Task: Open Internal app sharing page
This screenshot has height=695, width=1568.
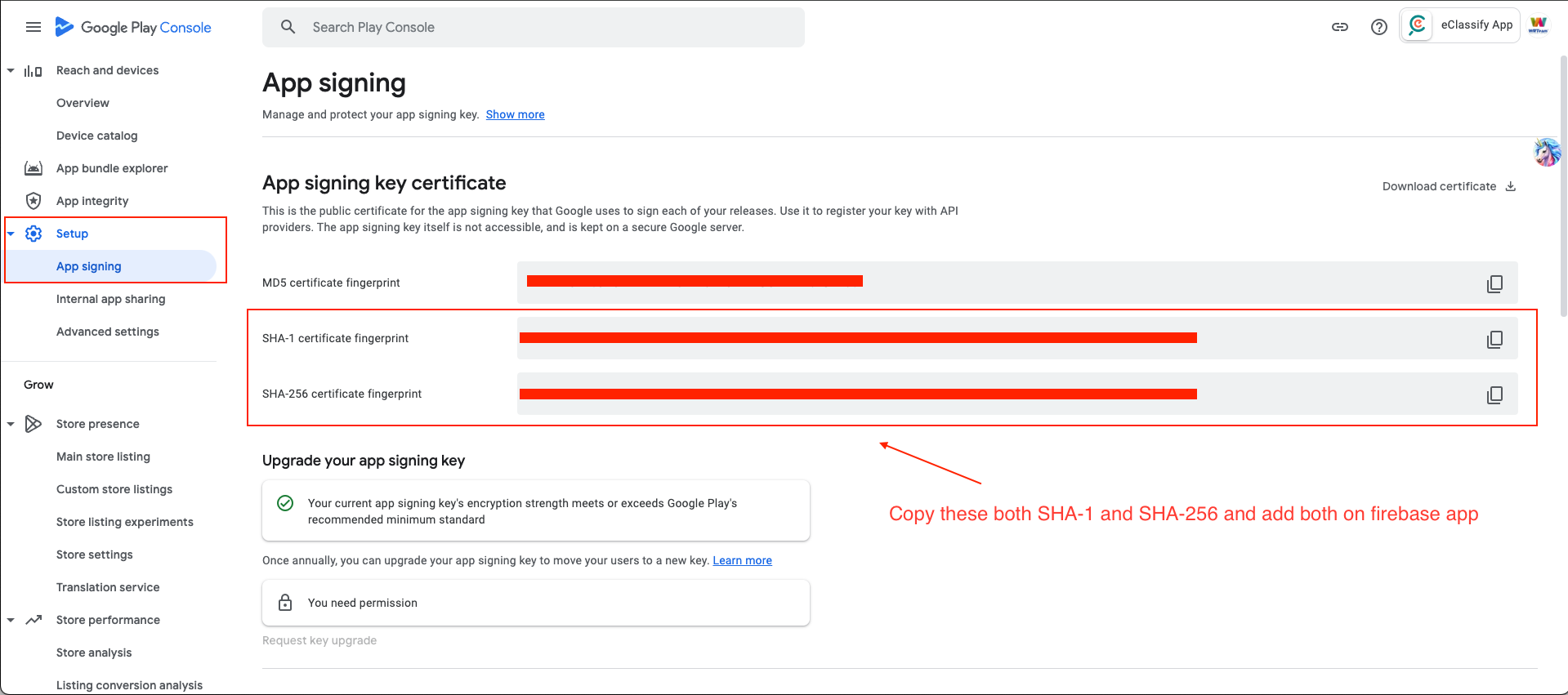Action: click(x=110, y=299)
